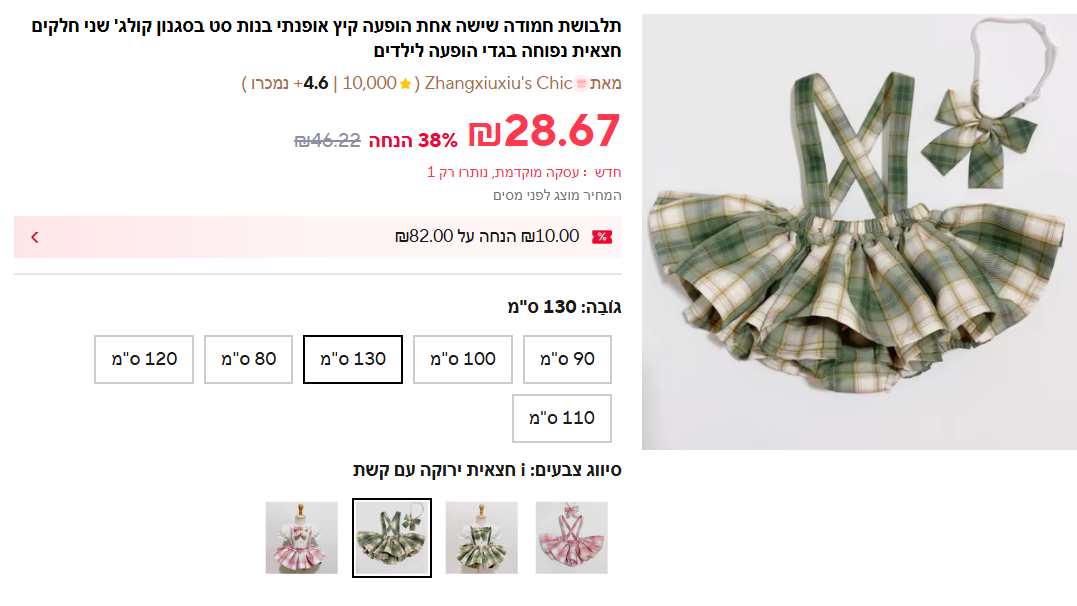Click the ₪28.67 sale price
The height and width of the screenshot is (606, 1077).
point(545,131)
